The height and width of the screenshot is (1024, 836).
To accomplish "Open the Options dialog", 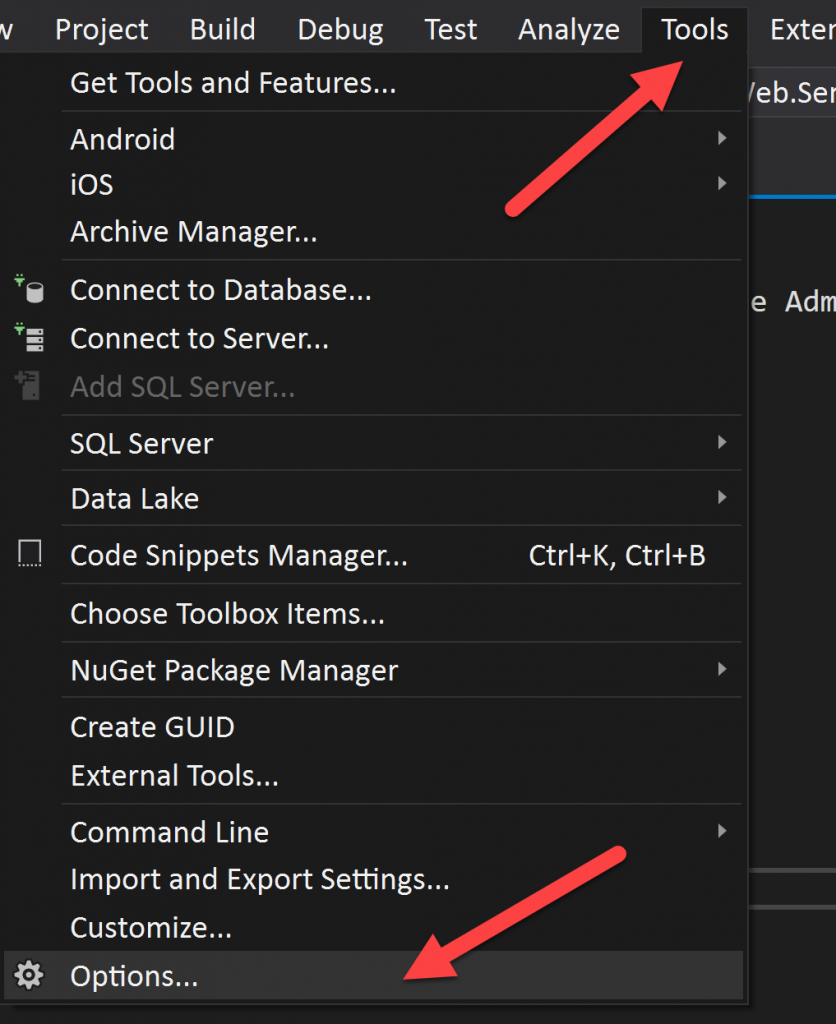I will [x=374, y=976].
